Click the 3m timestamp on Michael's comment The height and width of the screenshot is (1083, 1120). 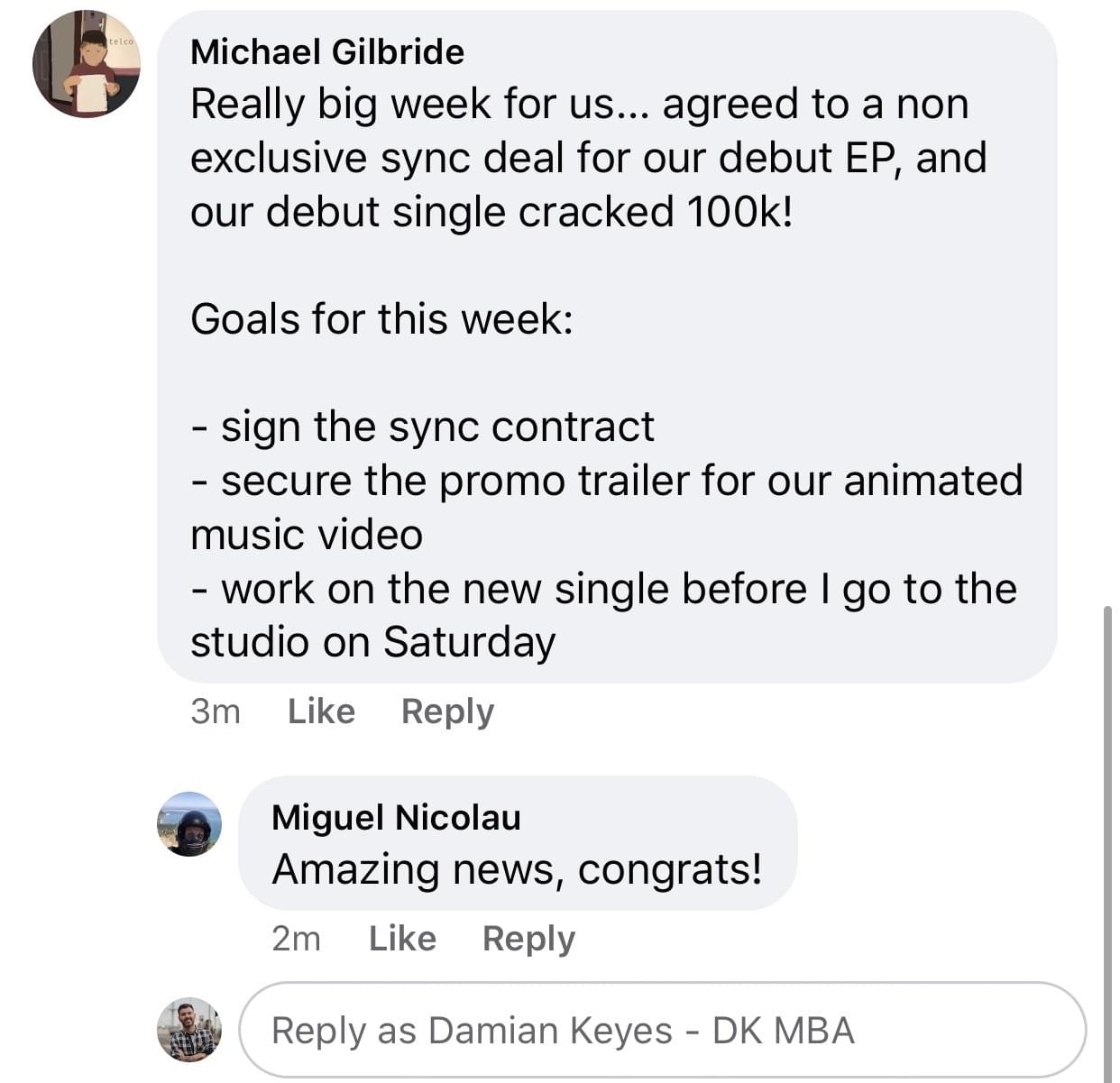point(216,711)
